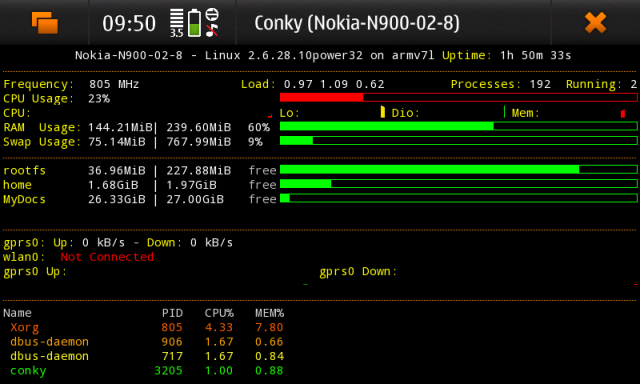
Task: Select the 'wlan0:' interface label
Action: (x=24, y=257)
